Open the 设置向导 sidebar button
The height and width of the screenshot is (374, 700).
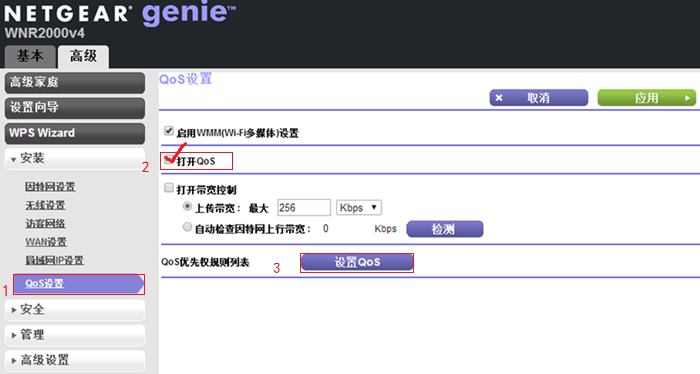coord(75,108)
